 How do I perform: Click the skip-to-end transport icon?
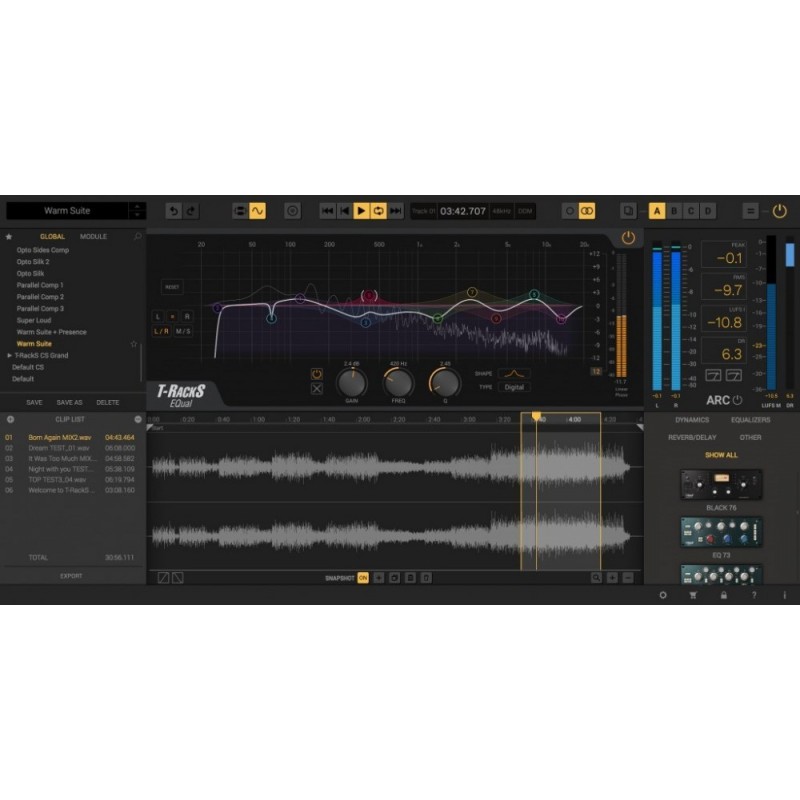pyautogui.click(x=395, y=212)
